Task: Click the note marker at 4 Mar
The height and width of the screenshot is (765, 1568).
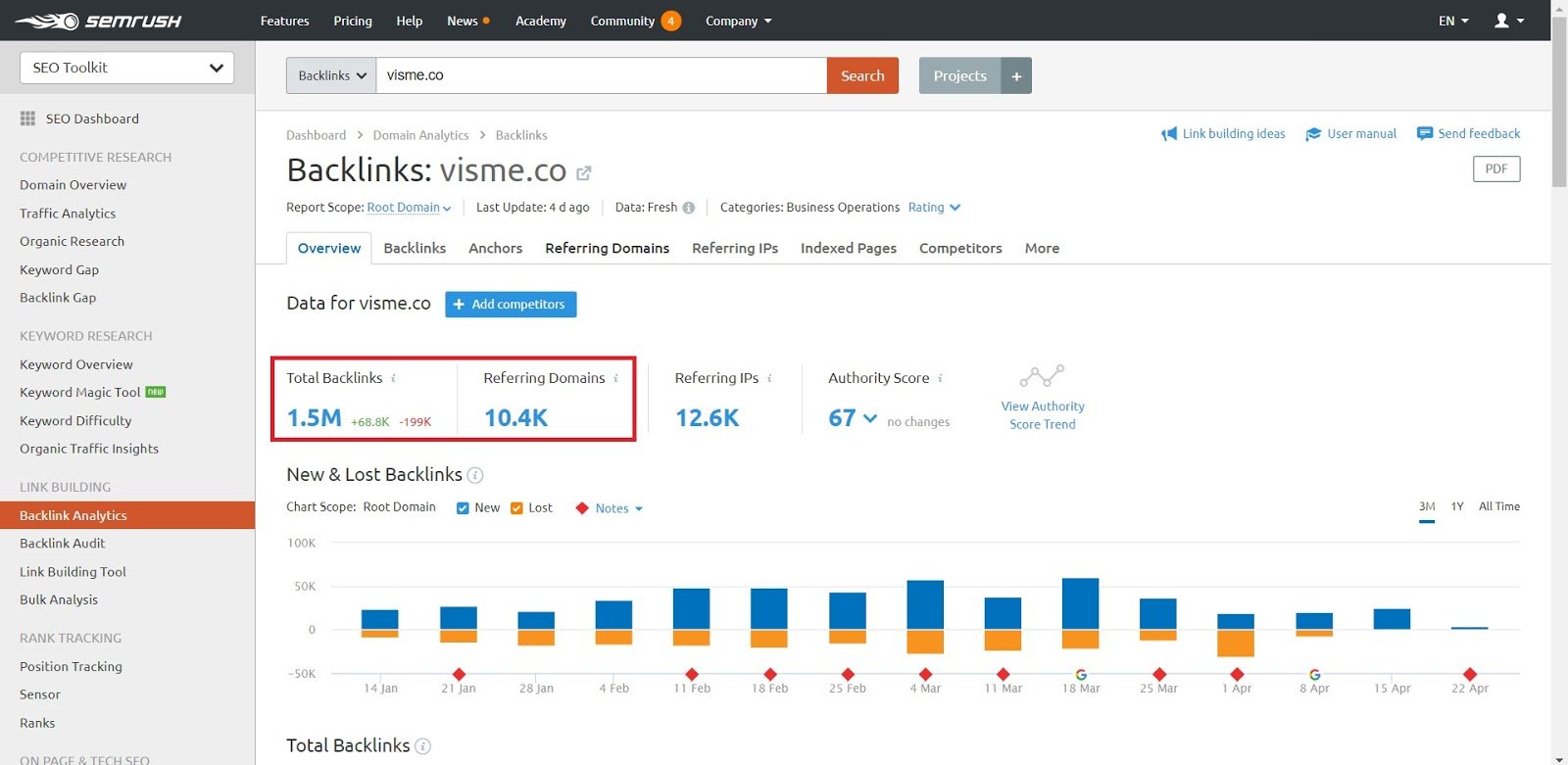Action: point(925,674)
